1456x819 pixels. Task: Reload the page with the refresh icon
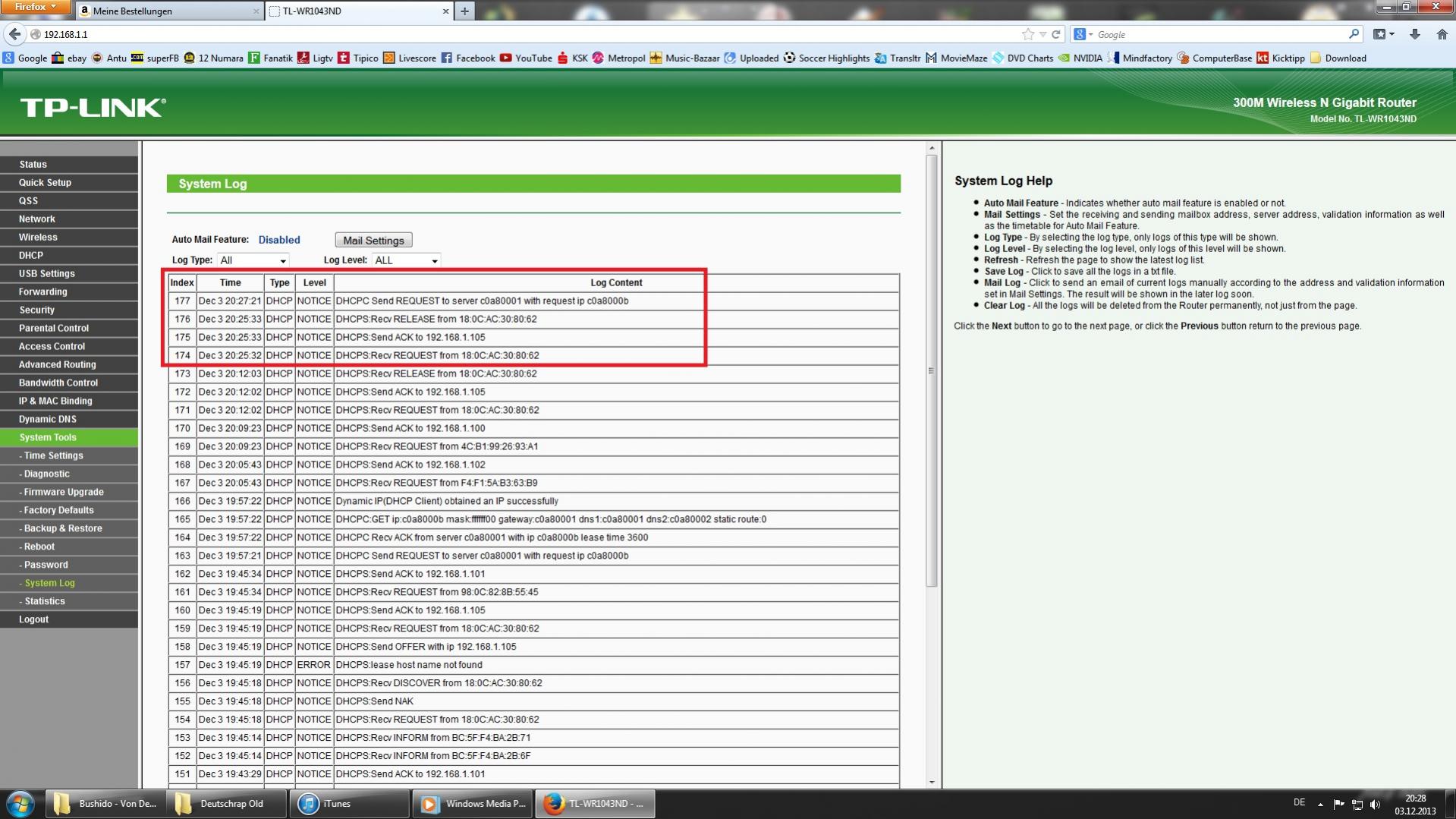click(1055, 34)
